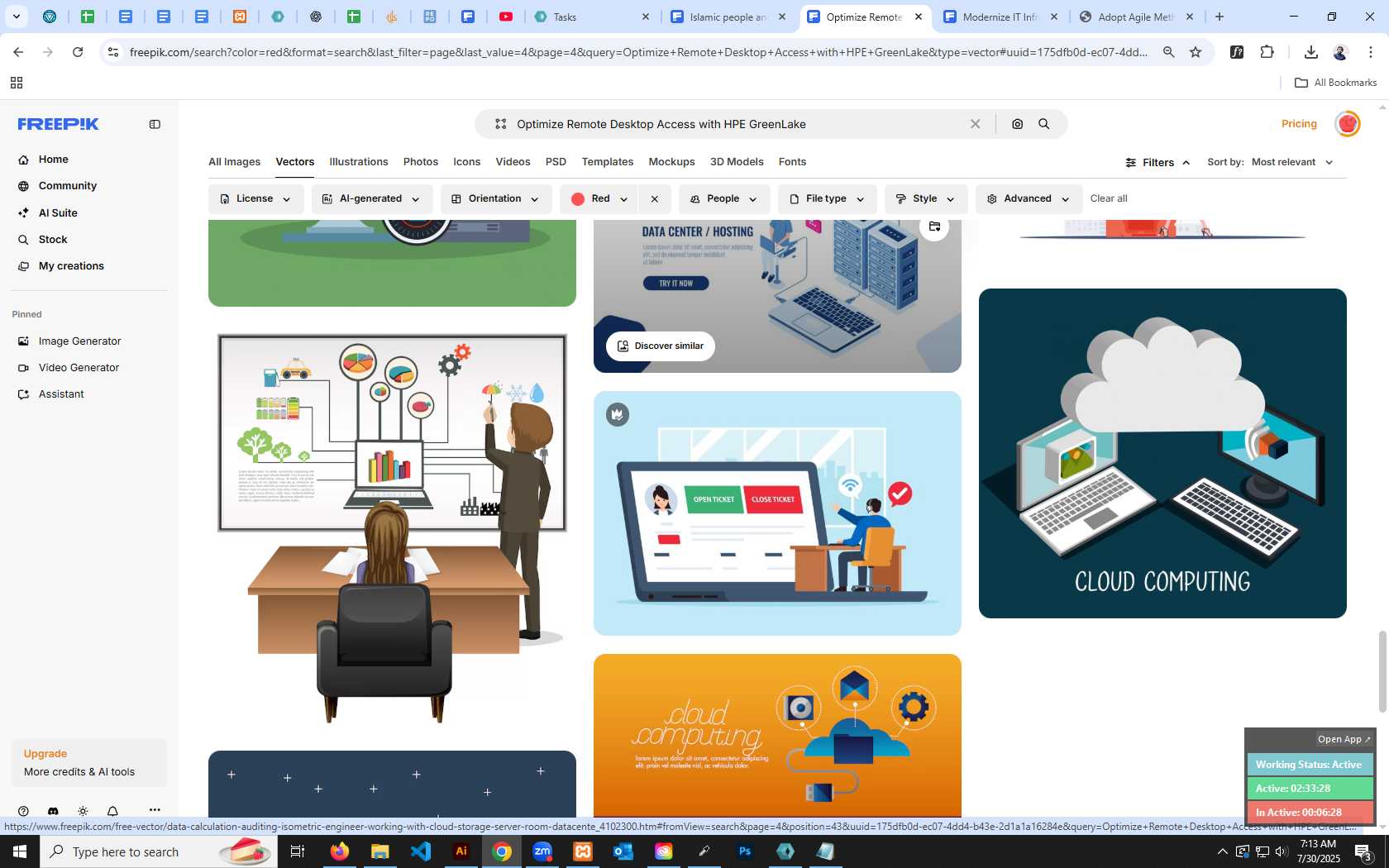Expand the File type dropdown
Viewport: 1389px width, 868px height.
827,199
